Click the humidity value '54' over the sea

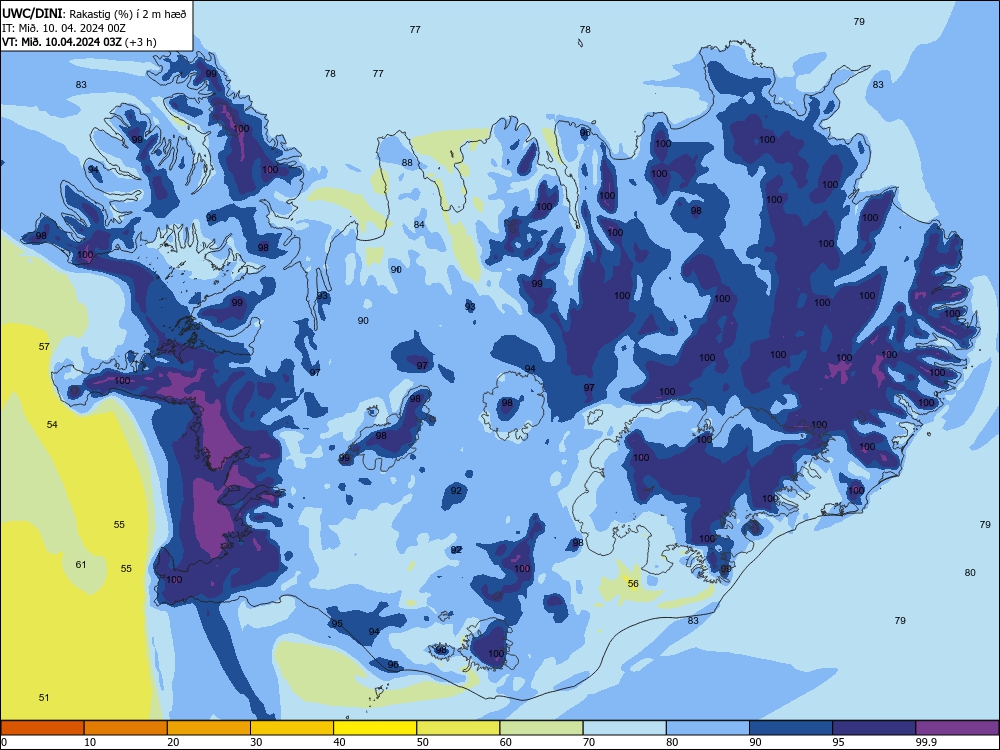click(x=52, y=424)
